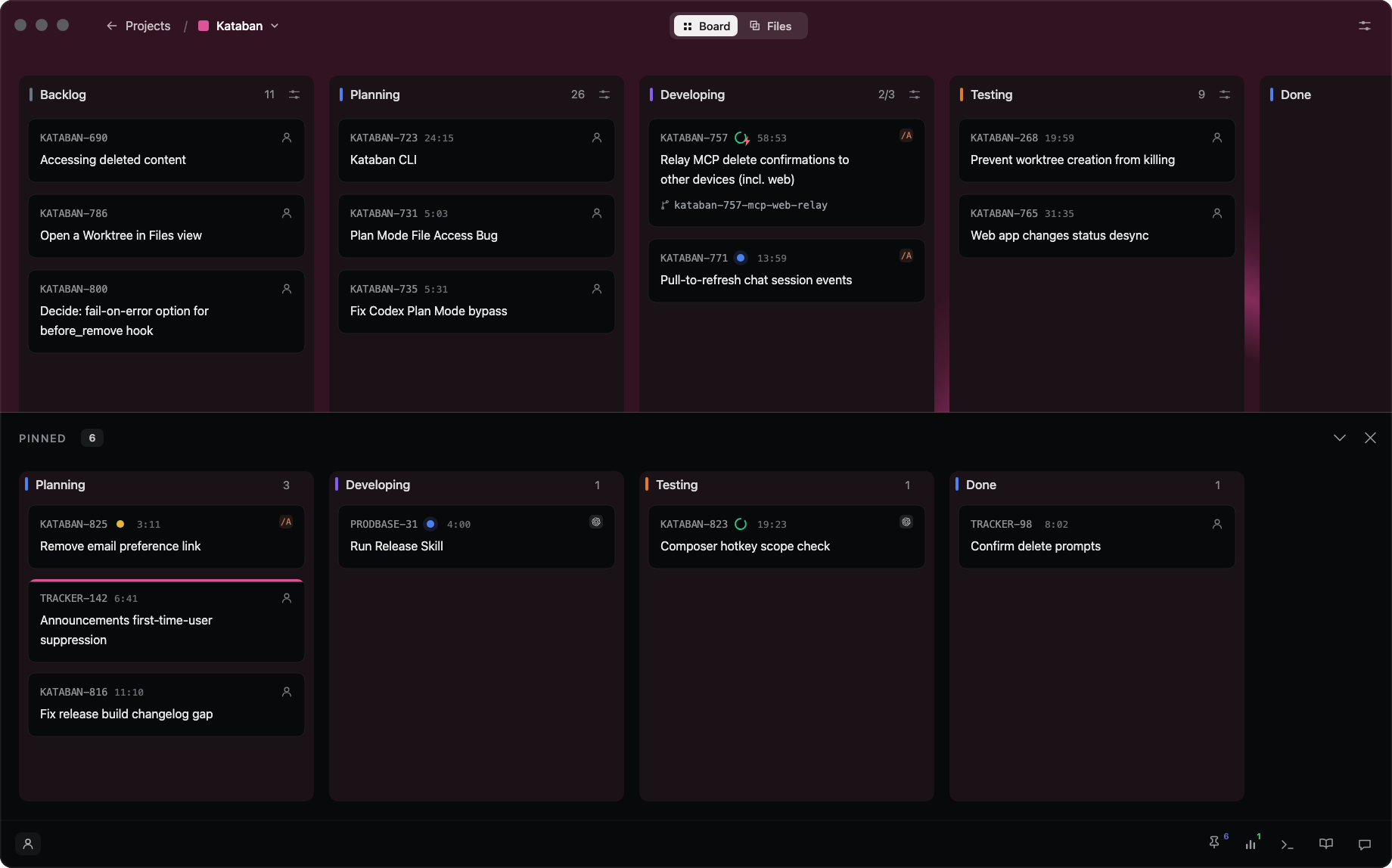Open Pull-to-refresh chat session events card

[787, 270]
